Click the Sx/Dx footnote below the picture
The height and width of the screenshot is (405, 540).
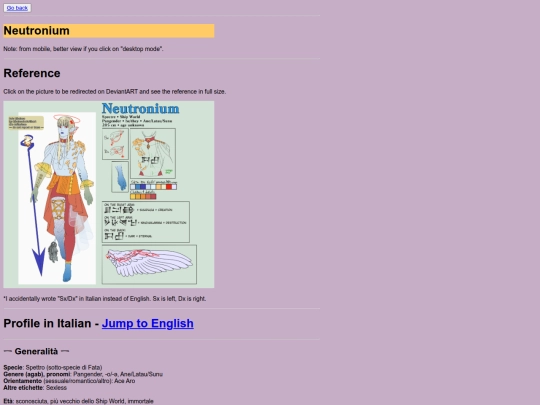coord(105,299)
